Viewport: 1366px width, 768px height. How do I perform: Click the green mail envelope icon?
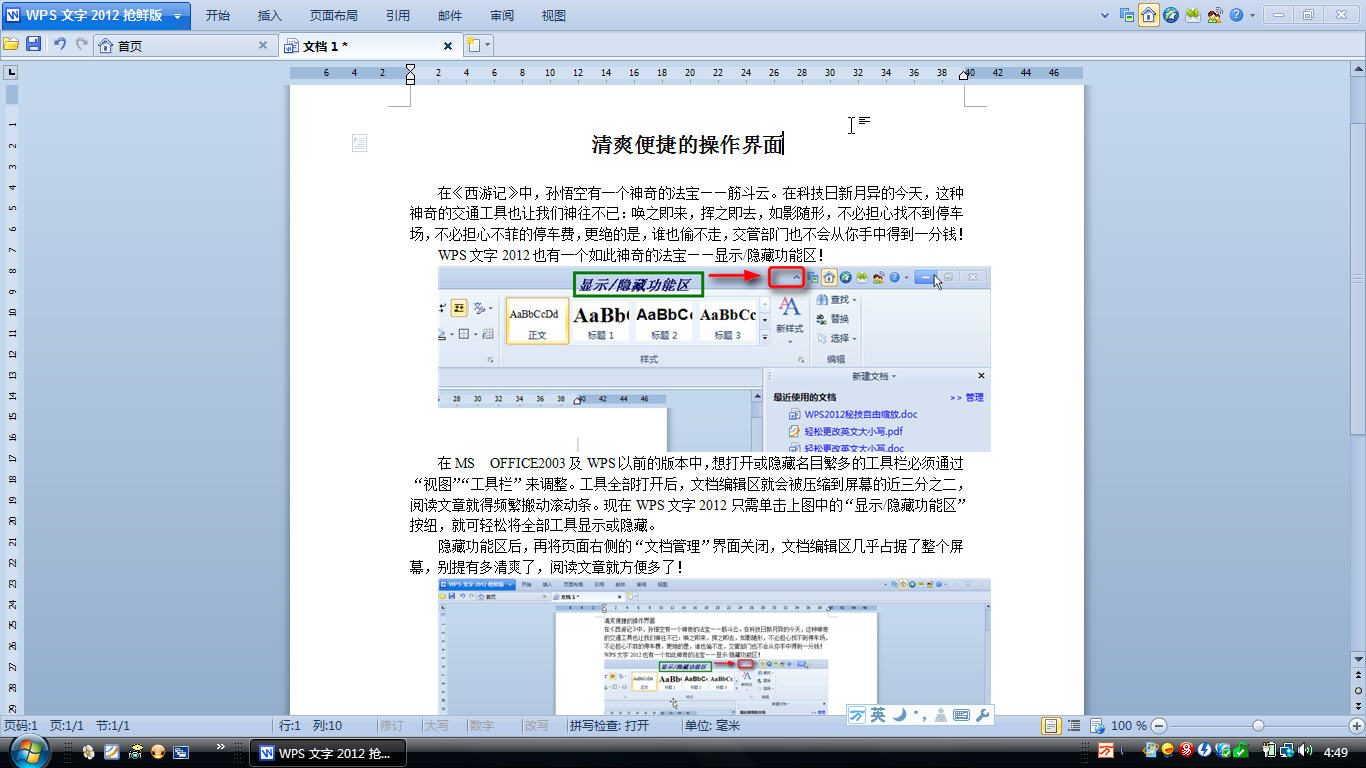click(1192, 15)
